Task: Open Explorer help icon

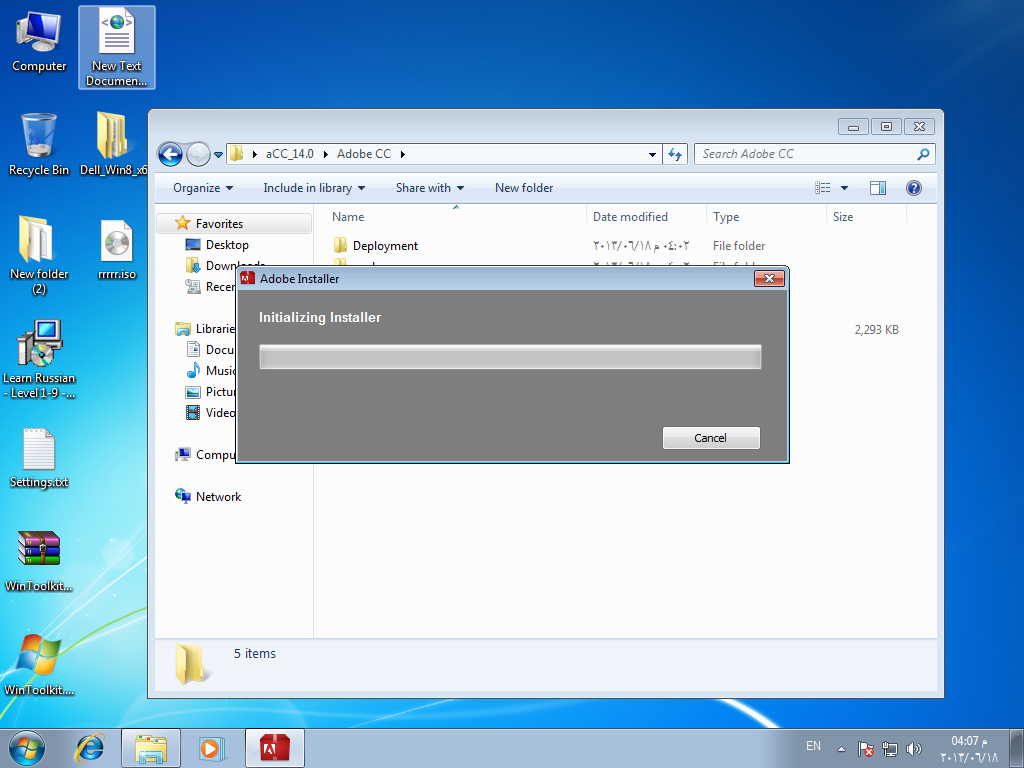Action: click(914, 188)
